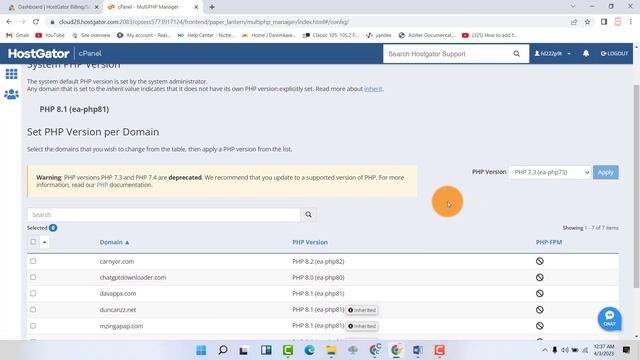Viewport: 640px width, 360px height.
Task: Select the davapps.com checkbox
Action: click(x=33, y=293)
